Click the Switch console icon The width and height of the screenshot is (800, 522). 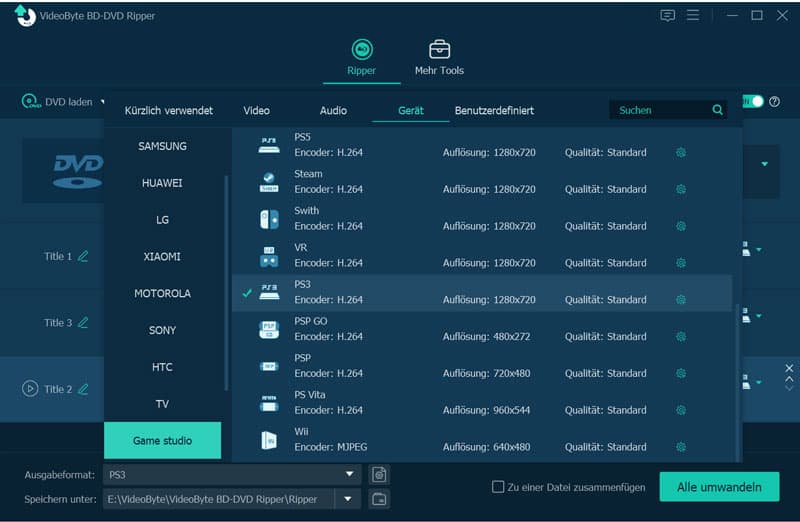pos(269,219)
